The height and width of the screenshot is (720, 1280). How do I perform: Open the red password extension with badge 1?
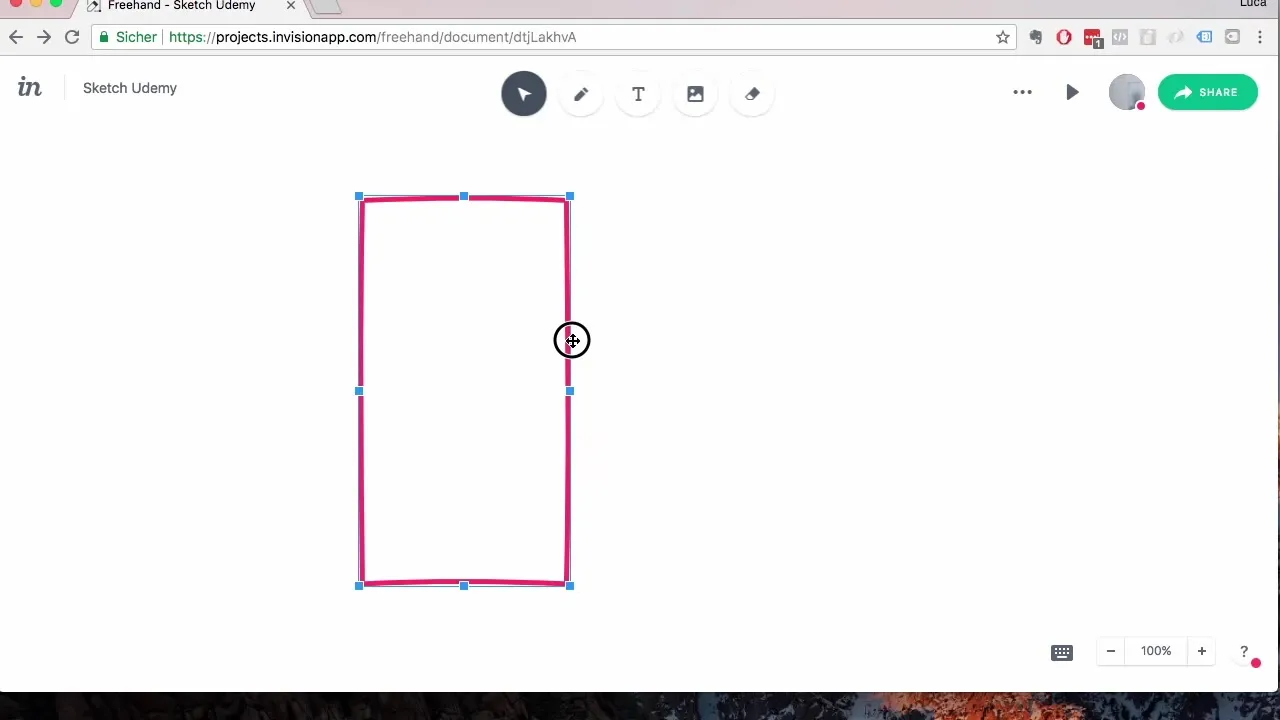coord(1093,38)
